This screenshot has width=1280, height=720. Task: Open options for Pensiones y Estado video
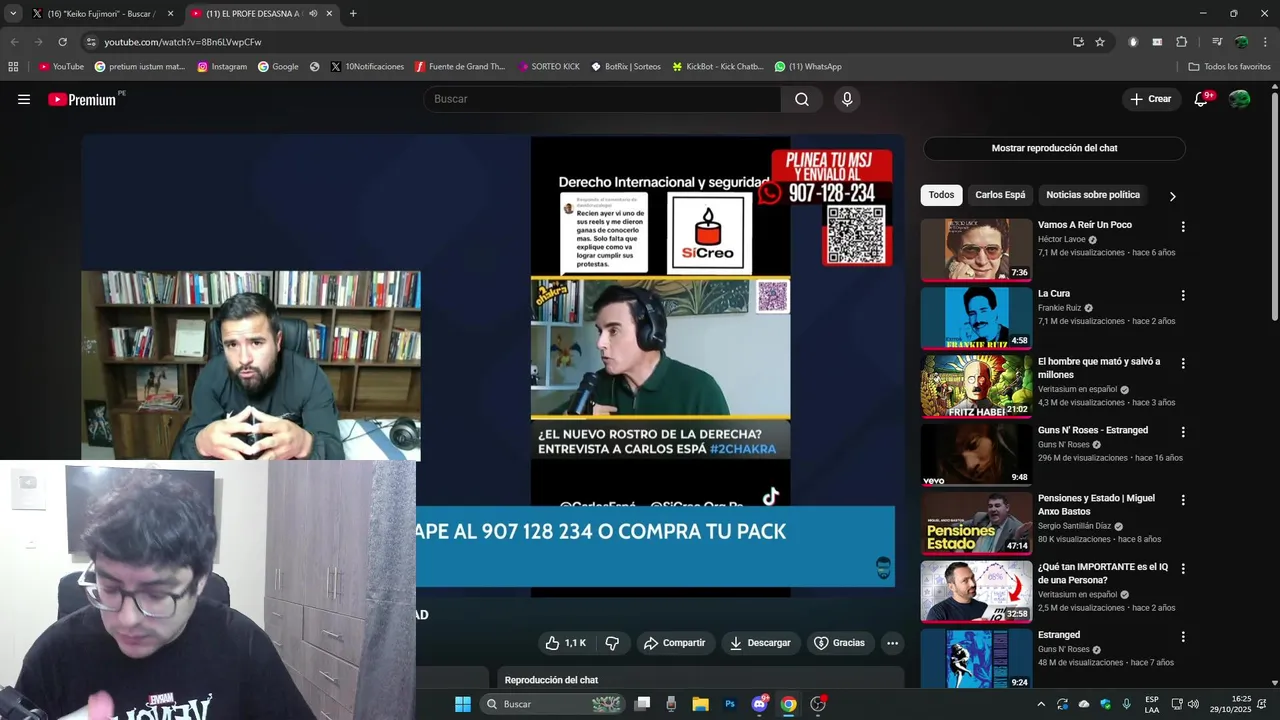pyautogui.click(x=1183, y=500)
